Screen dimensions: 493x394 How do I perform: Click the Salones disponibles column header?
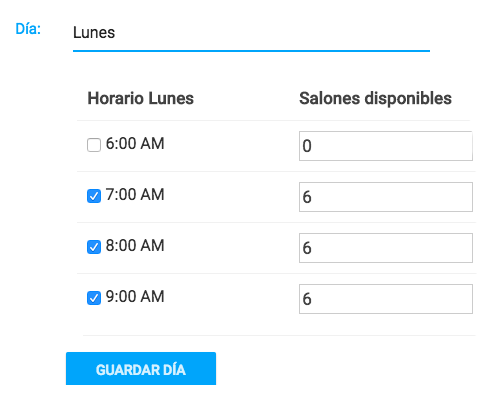pyautogui.click(x=375, y=99)
